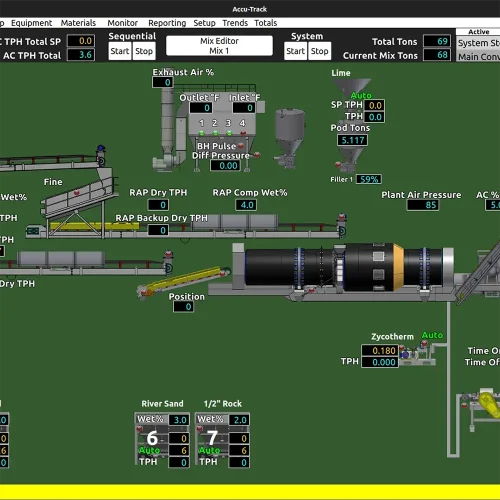Open the Setup menu
The width and height of the screenshot is (500, 500).
(x=204, y=23)
